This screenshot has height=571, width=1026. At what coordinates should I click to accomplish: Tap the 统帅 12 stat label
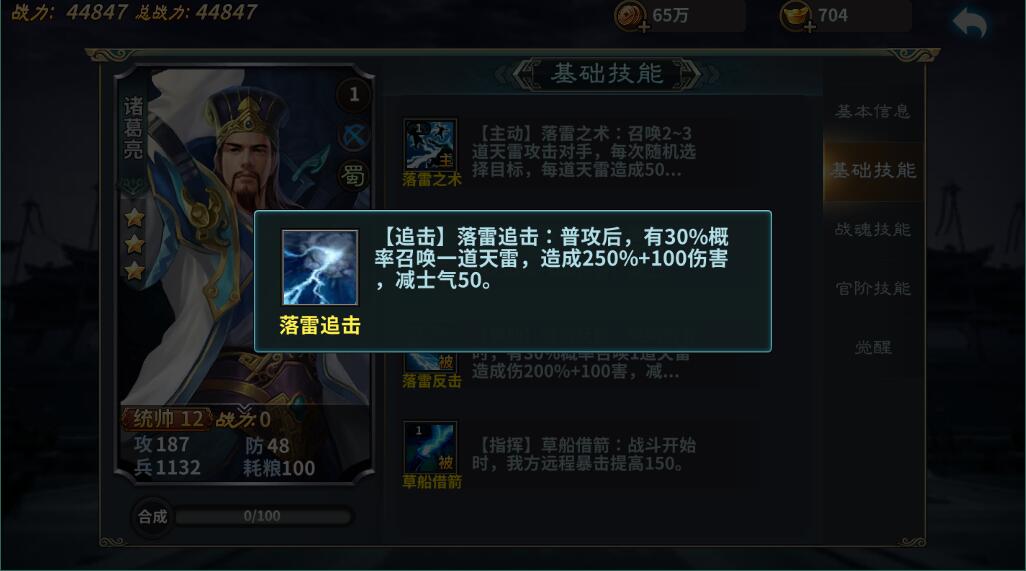(168, 419)
